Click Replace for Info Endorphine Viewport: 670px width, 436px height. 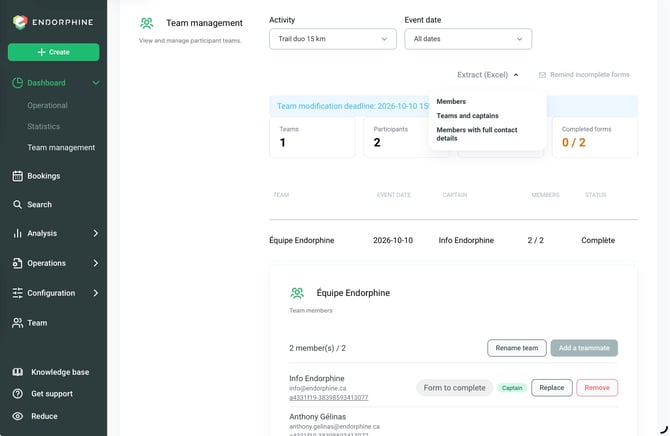(552, 388)
